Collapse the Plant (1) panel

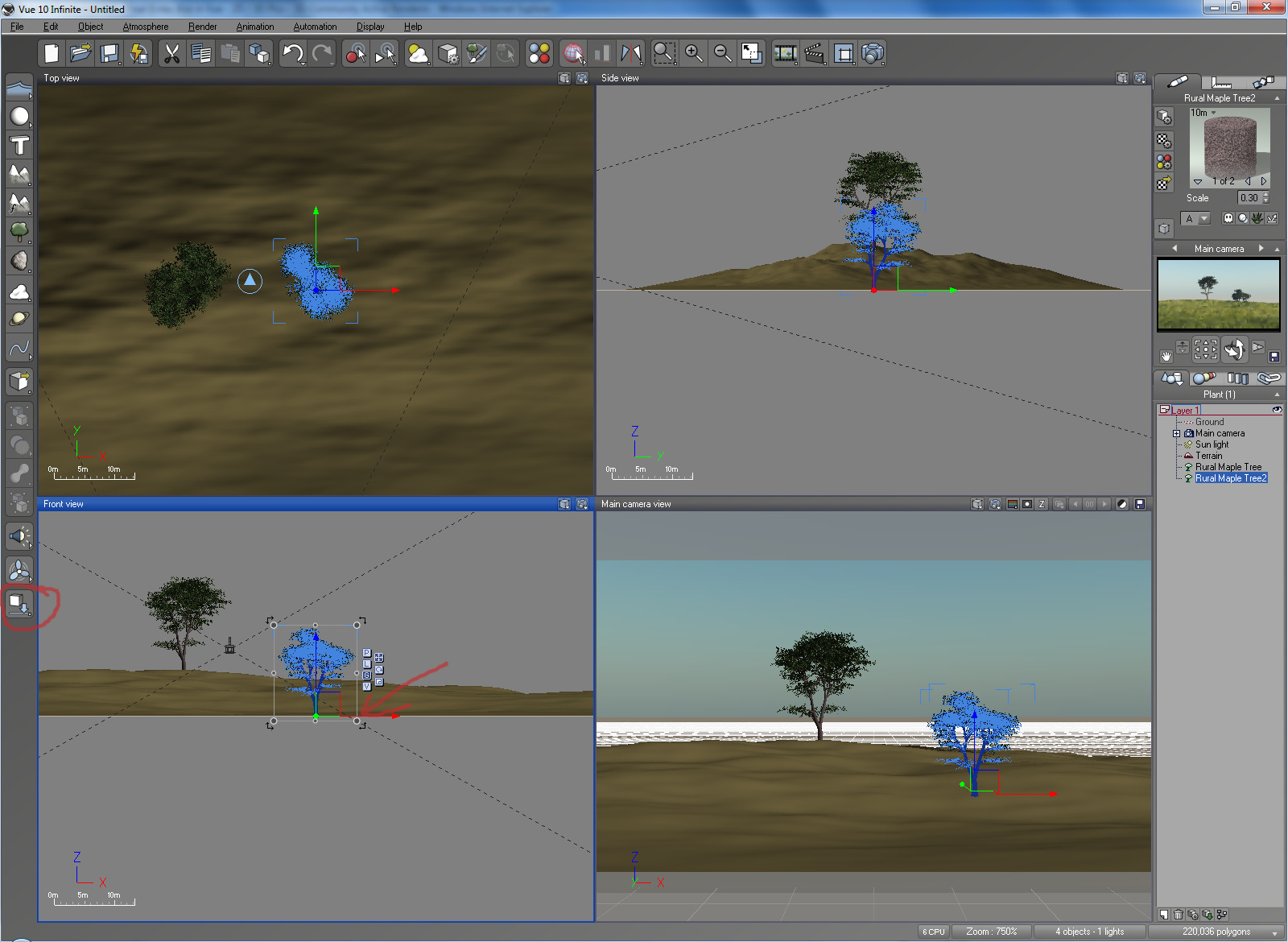(x=1277, y=395)
